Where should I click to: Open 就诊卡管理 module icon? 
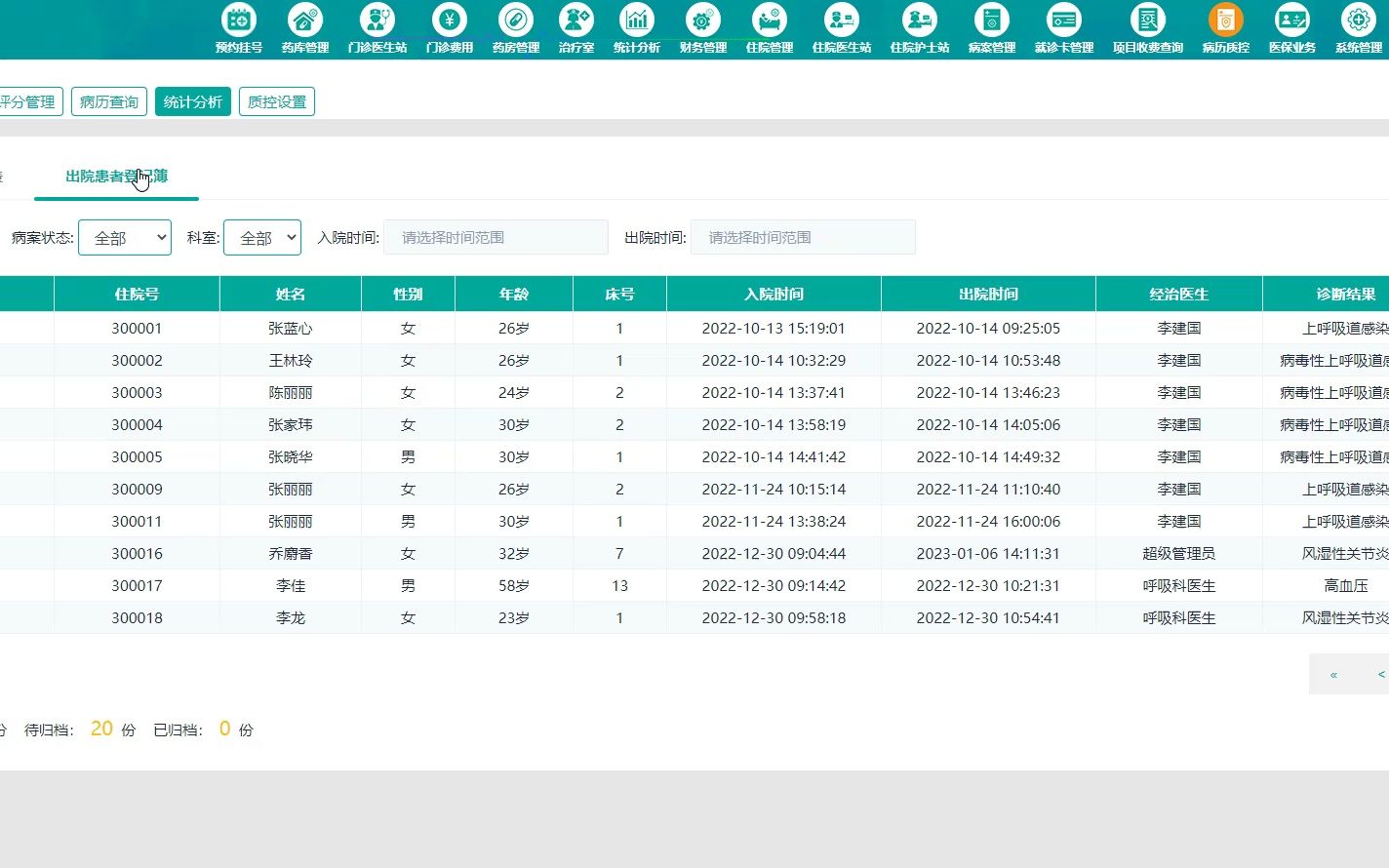coord(1064,20)
